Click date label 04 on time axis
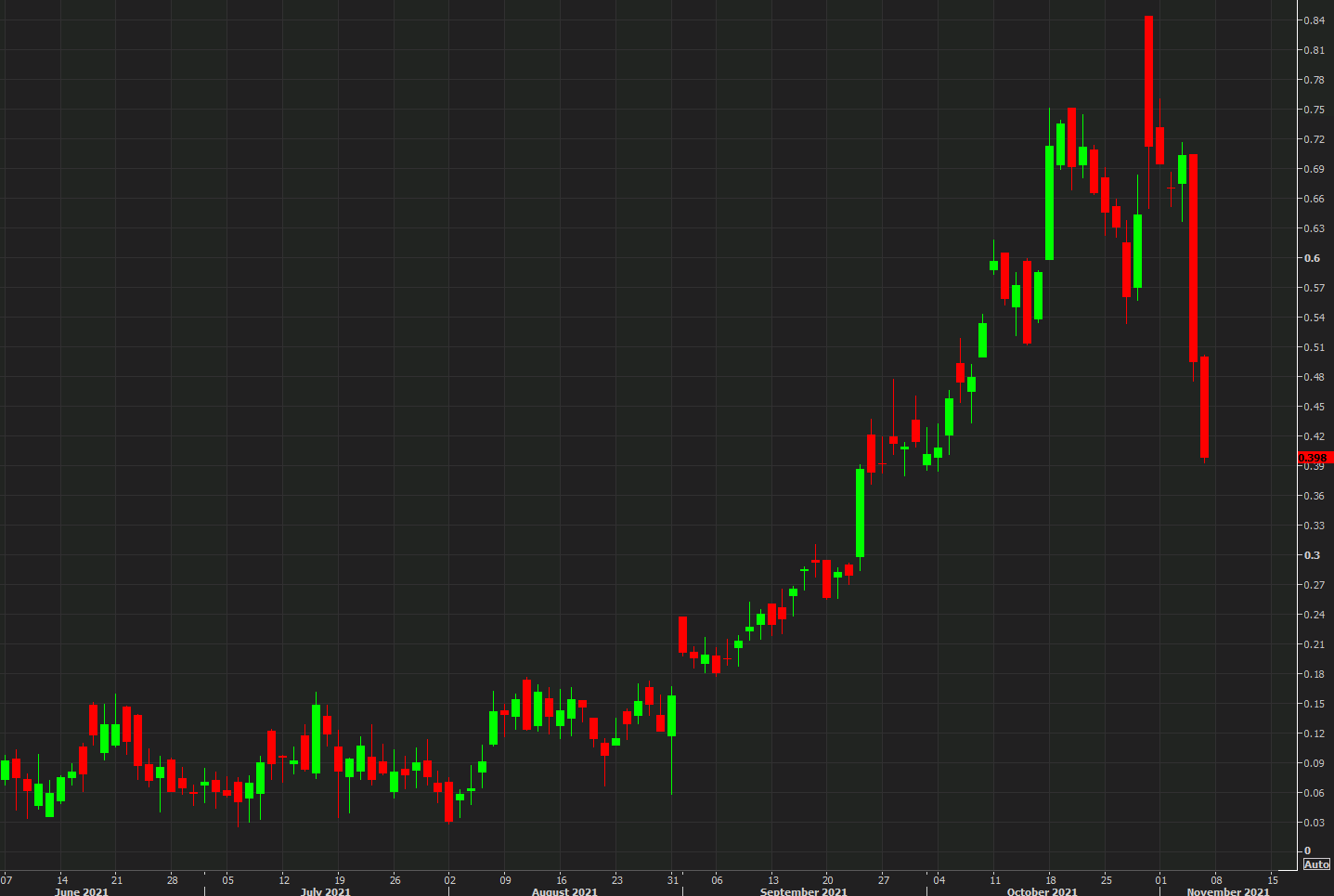 tap(939, 879)
